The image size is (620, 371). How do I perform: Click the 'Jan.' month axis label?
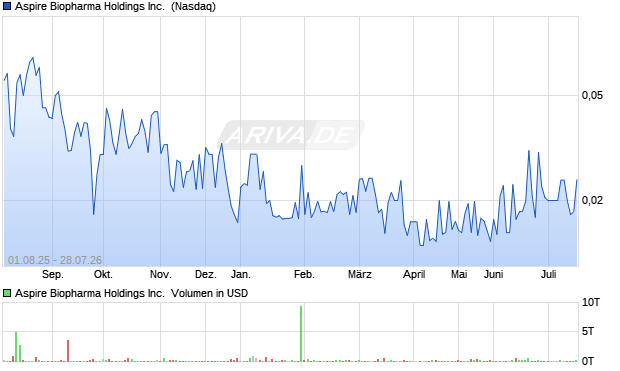pyautogui.click(x=240, y=274)
